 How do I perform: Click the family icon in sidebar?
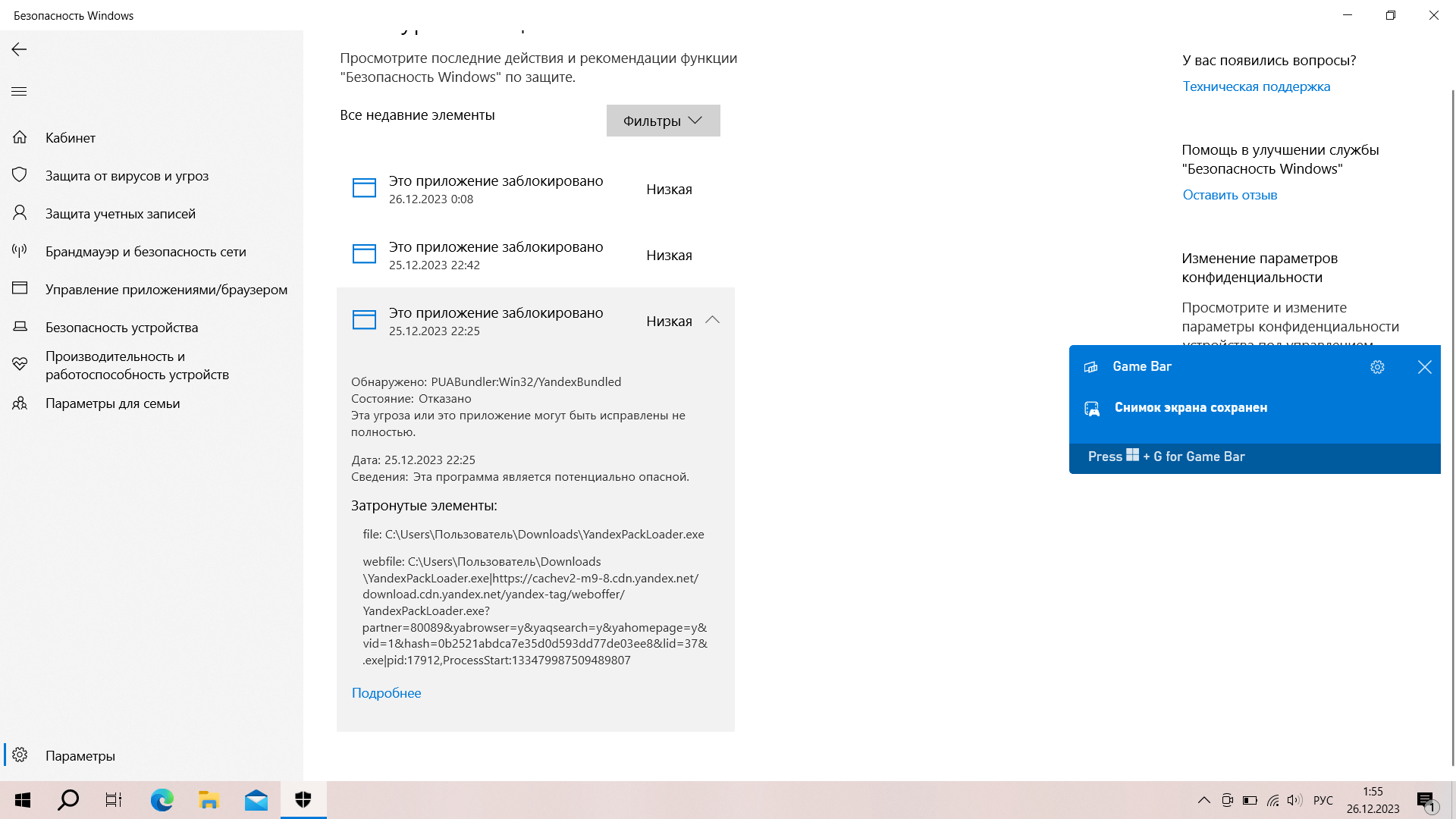point(20,403)
